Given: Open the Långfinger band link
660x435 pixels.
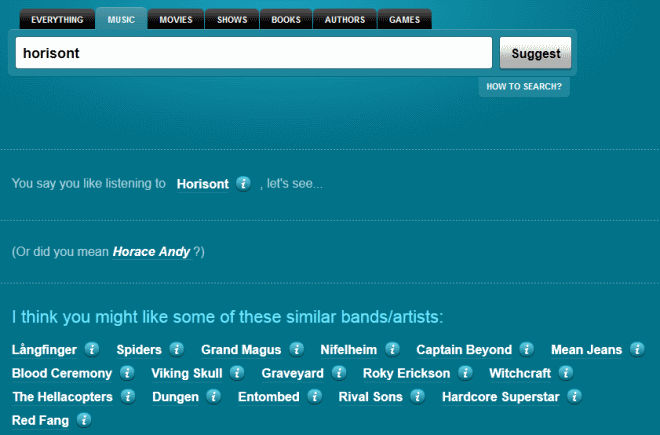Looking at the screenshot, I should point(44,350).
